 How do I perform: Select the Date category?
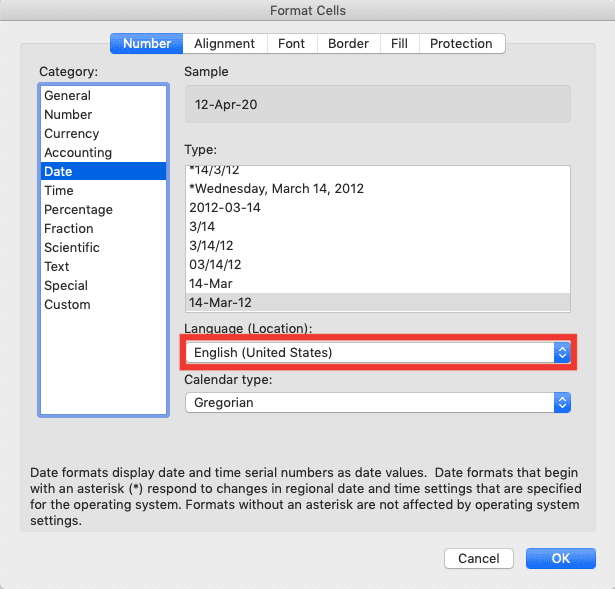[104, 171]
